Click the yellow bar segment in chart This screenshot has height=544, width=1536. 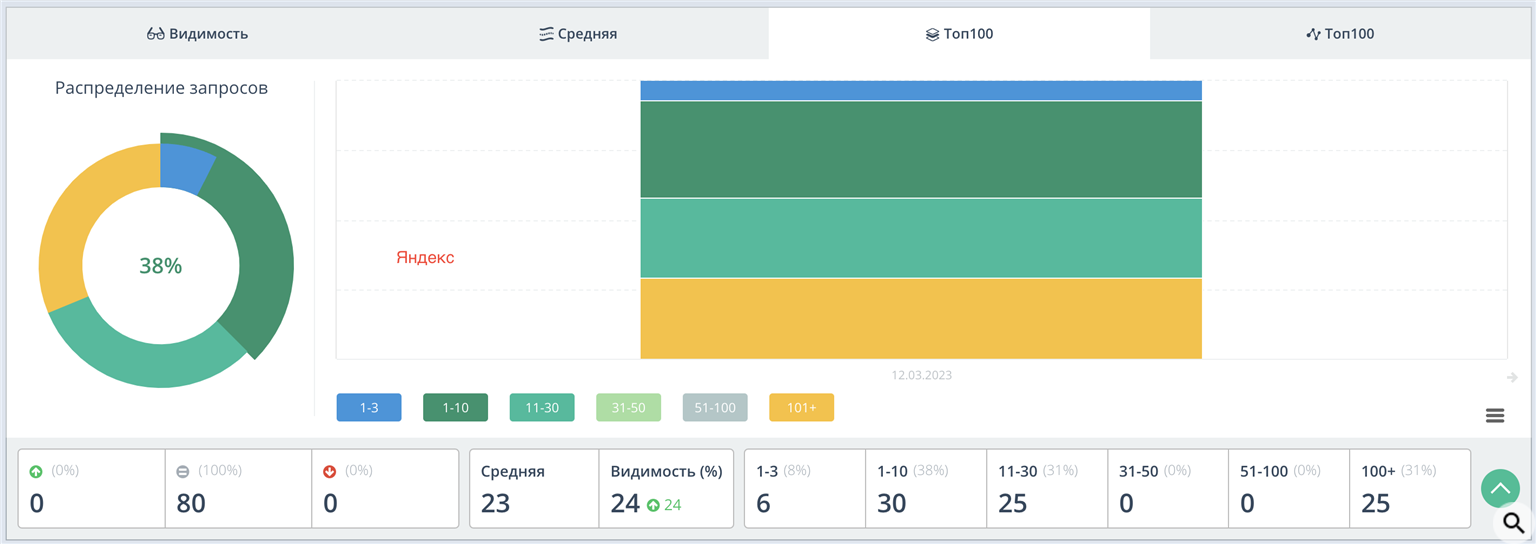pos(921,318)
